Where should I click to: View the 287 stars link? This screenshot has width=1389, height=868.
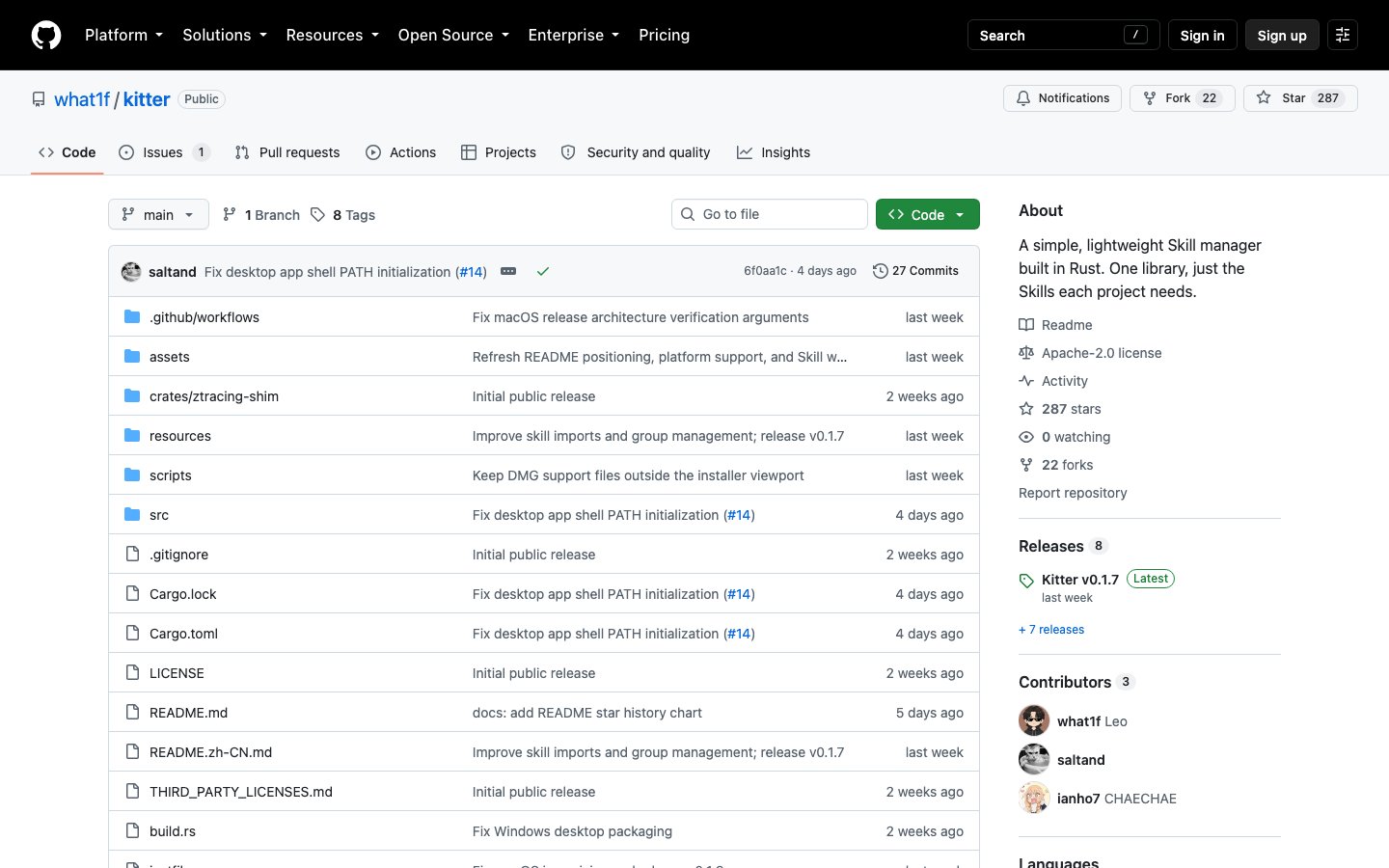point(1060,409)
